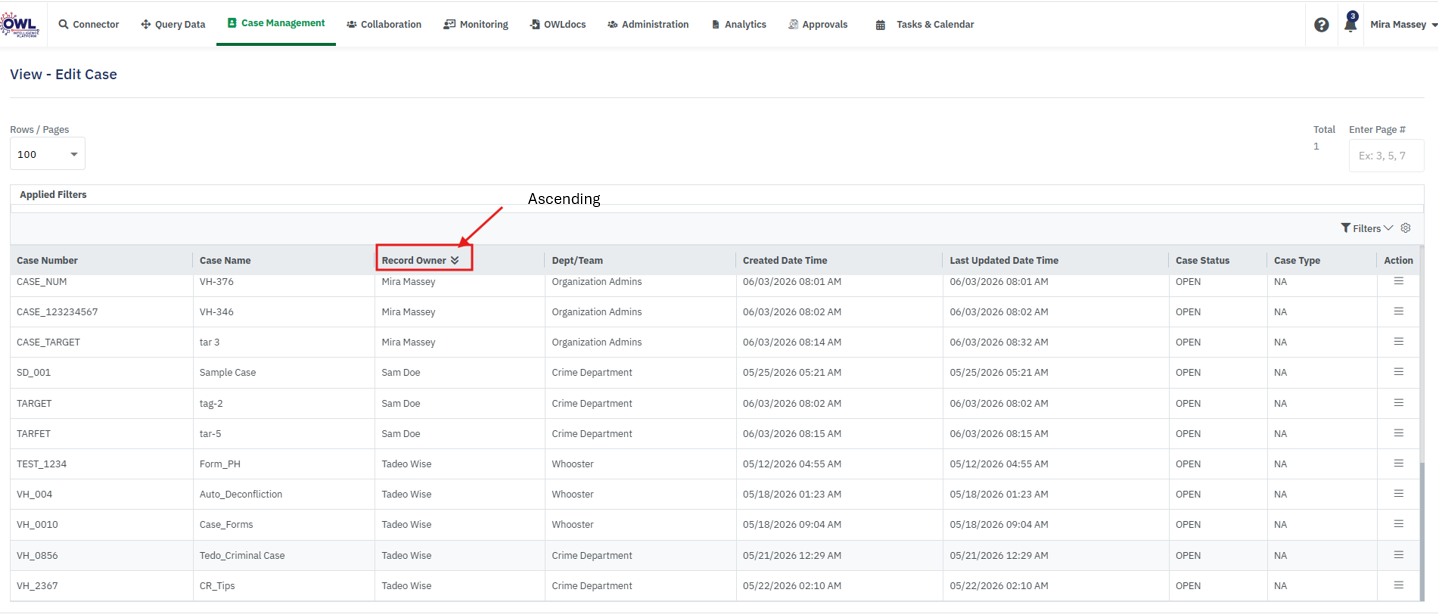Sort by Dept/Team column header
This screenshot has width=1438, height=615.
click(577, 260)
